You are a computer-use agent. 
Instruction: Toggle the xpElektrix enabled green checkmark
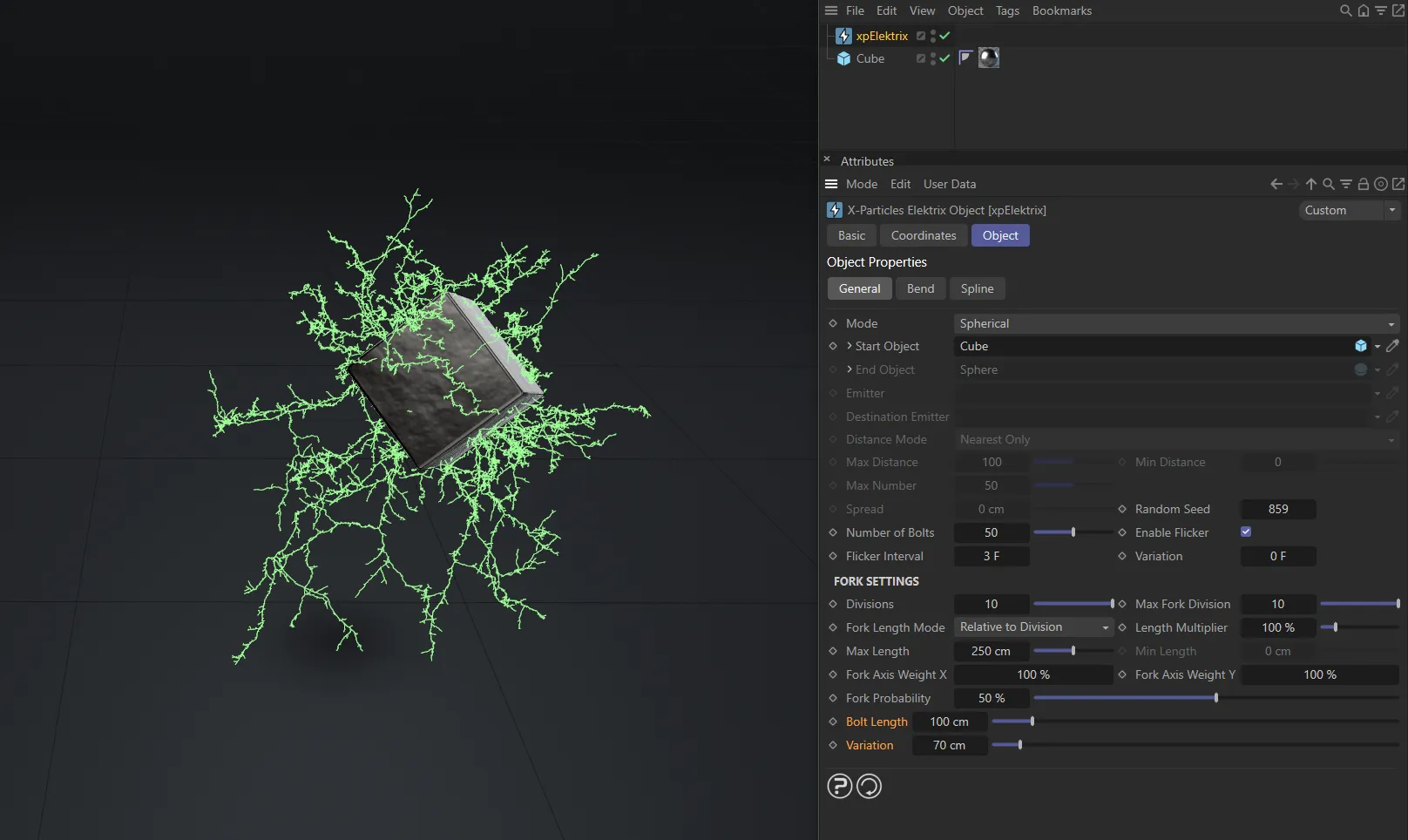click(x=944, y=36)
